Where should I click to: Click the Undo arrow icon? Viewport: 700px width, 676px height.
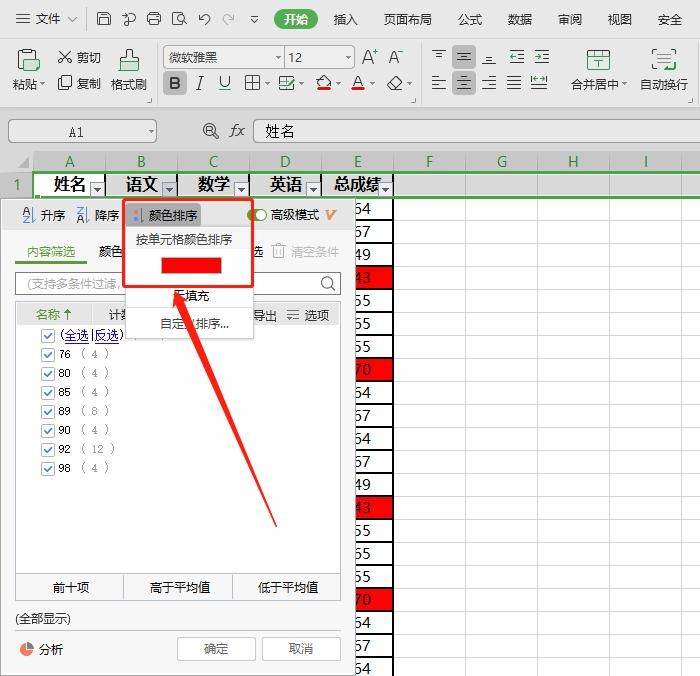(204, 19)
